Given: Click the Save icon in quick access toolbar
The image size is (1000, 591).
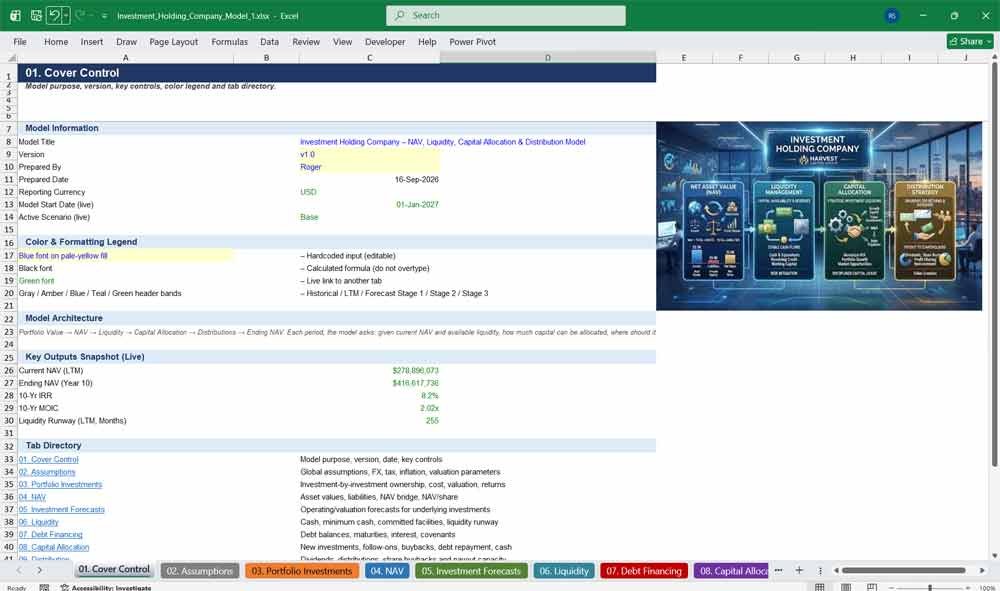Looking at the screenshot, I should [36, 15].
